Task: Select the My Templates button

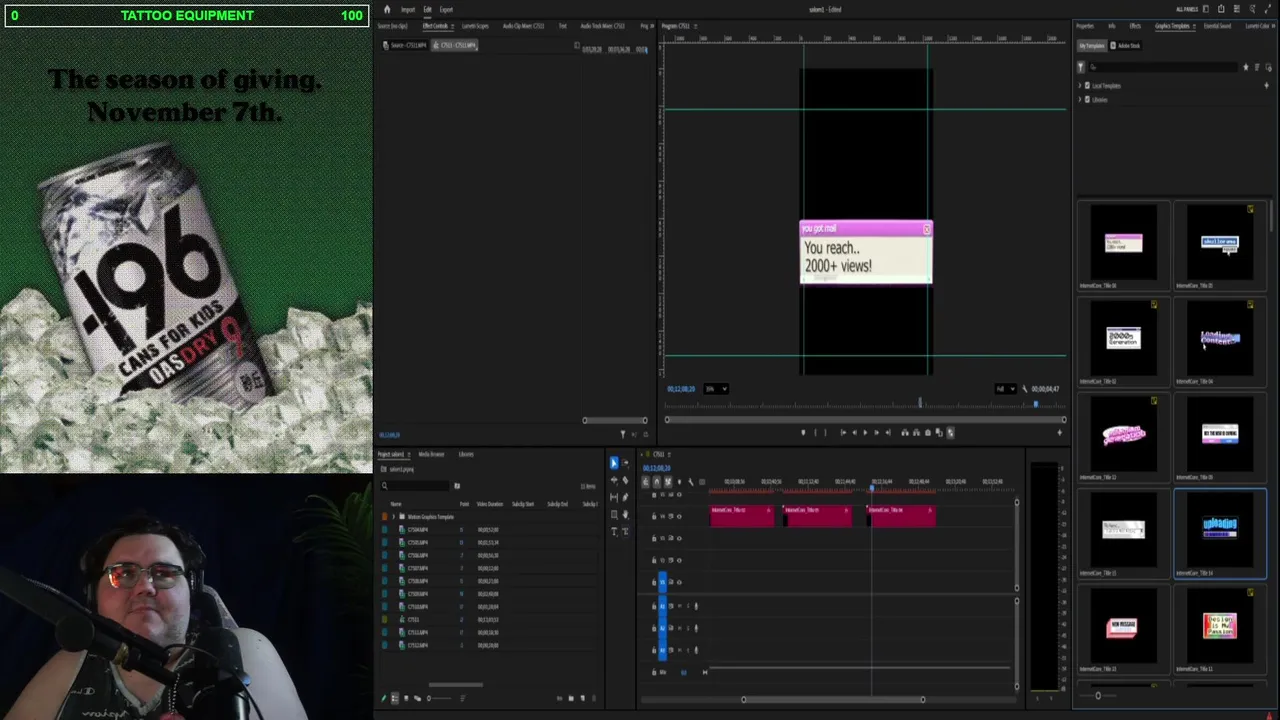Action: pyautogui.click(x=1092, y=46)
